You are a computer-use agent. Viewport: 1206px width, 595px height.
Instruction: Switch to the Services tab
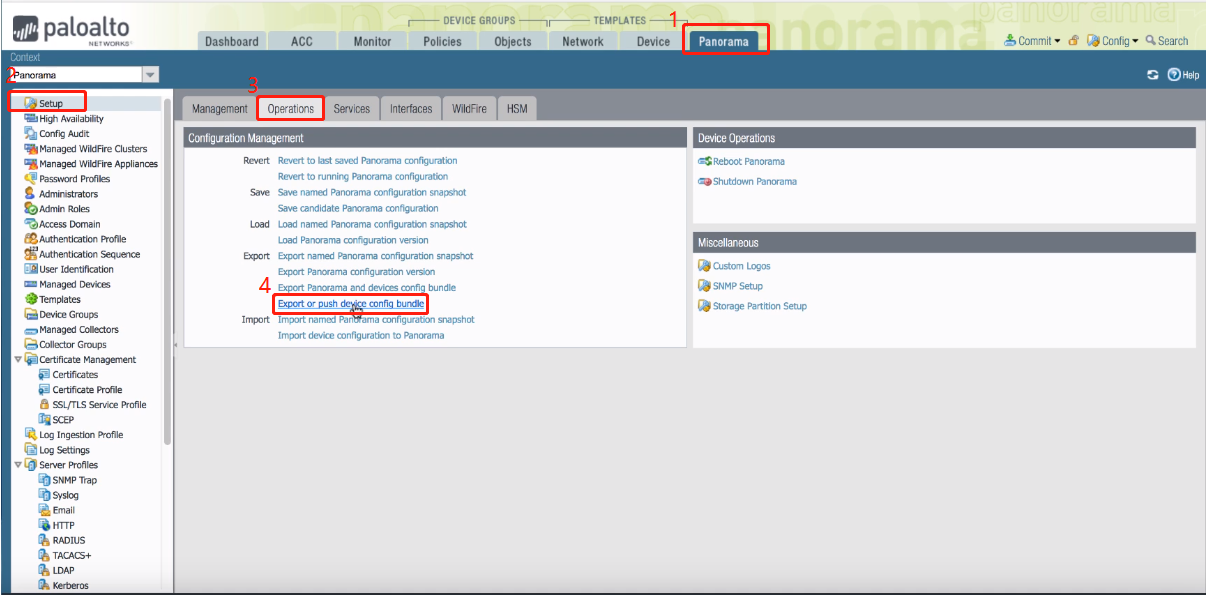pyautogui.click(x=351, y=109)
